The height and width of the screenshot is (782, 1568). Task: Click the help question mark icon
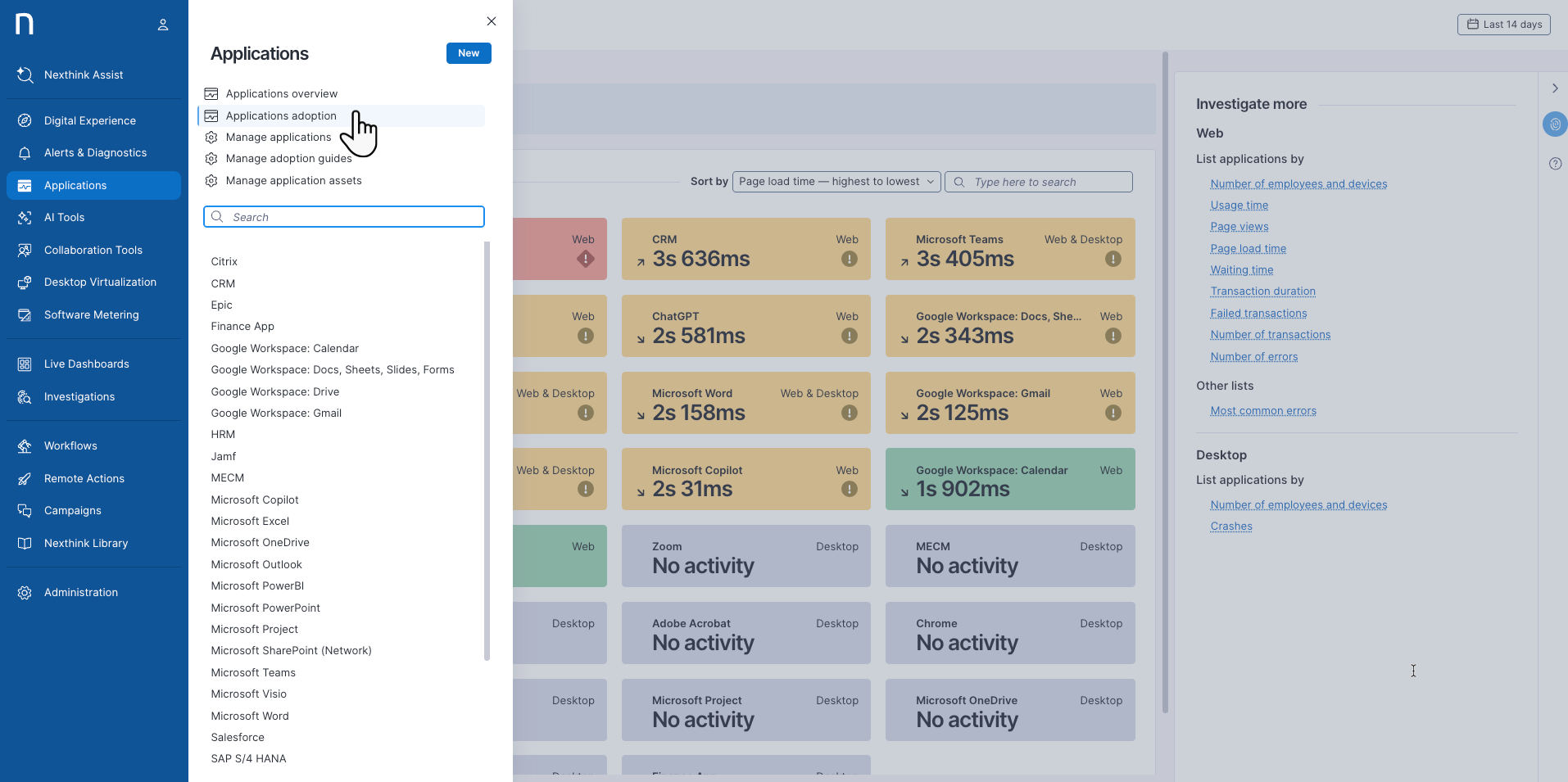[x=1555, y=164]
